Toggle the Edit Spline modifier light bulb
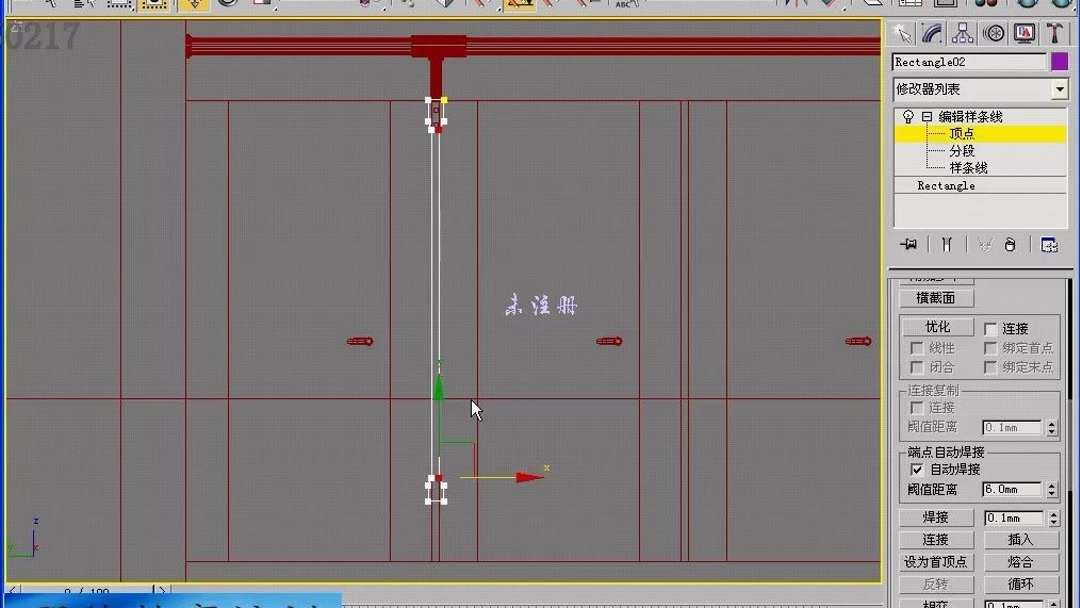The height and width of the screenshot is (608, 1080). click(x=908, y=115)
